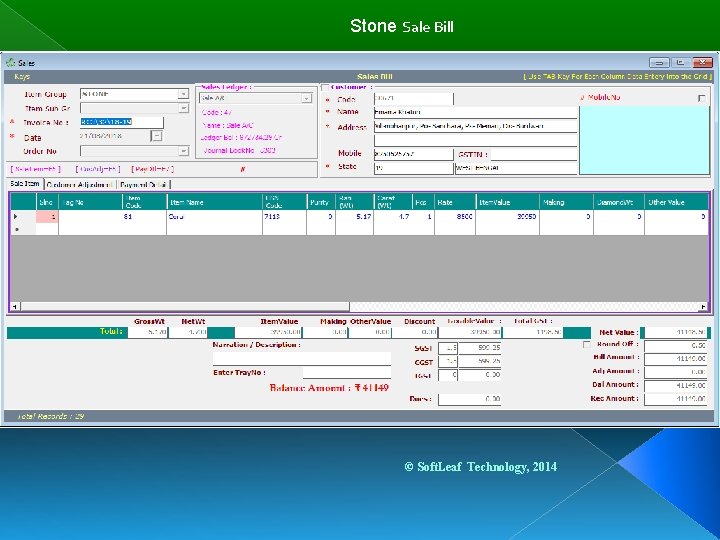Switch to the Payment Detail tab
The image size is (720, 540).
[x=143, y=185]
